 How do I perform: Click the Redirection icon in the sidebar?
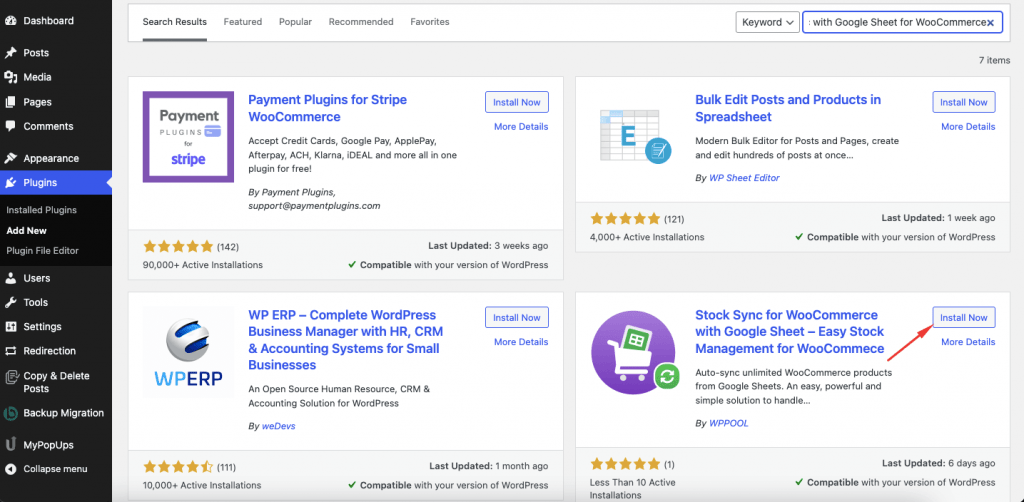[x=10, y=351]
